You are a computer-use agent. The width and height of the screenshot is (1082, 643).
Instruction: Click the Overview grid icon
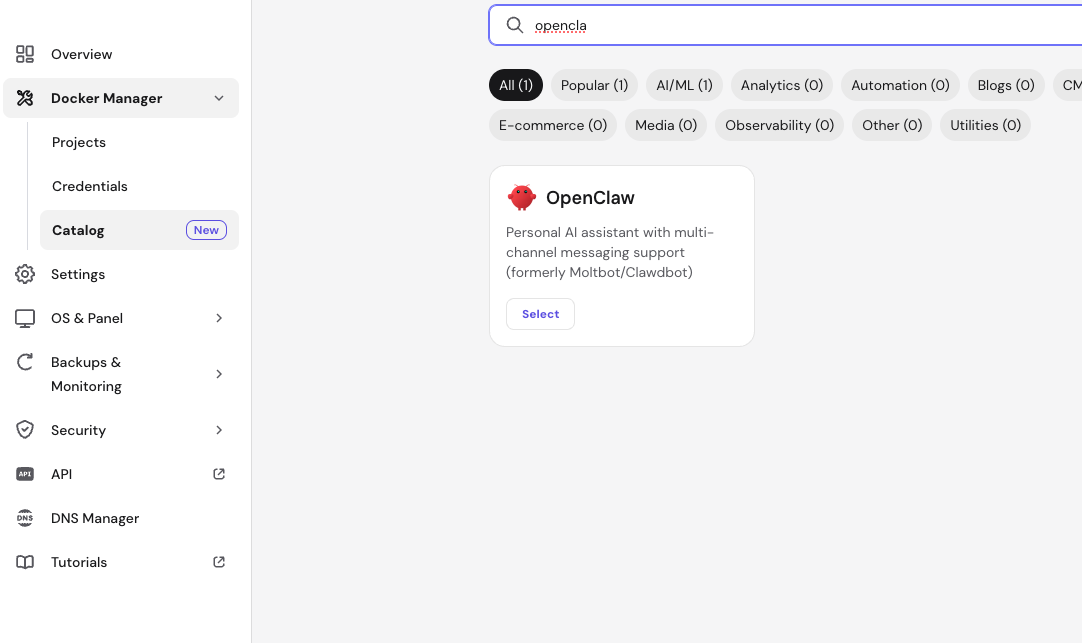click(25, 54)
